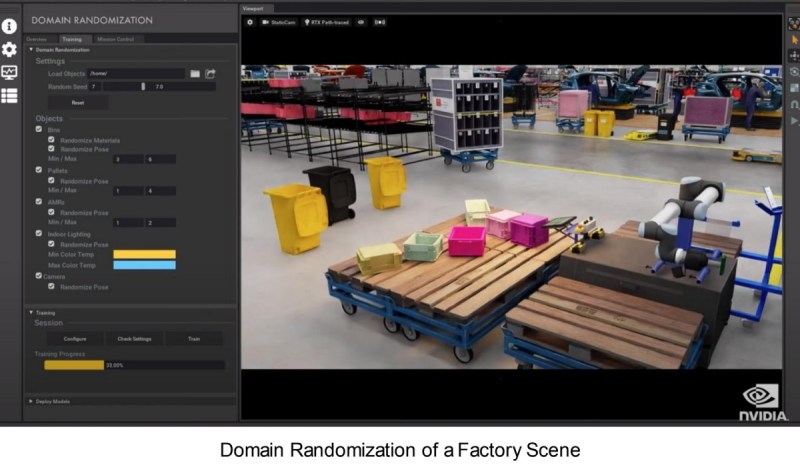The image size is (800, 465).
Task: Switch to the Mission Control tab
Action: pos(115,39)
